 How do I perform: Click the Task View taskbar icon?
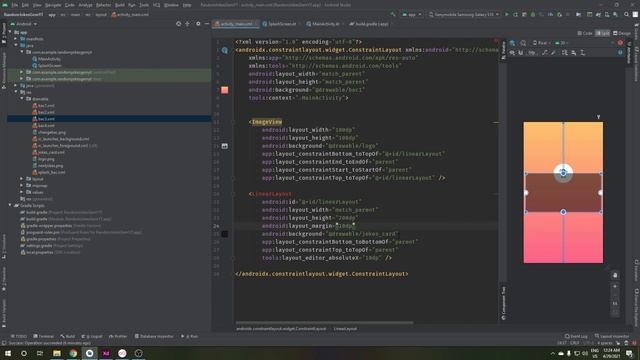pos(40,353)
